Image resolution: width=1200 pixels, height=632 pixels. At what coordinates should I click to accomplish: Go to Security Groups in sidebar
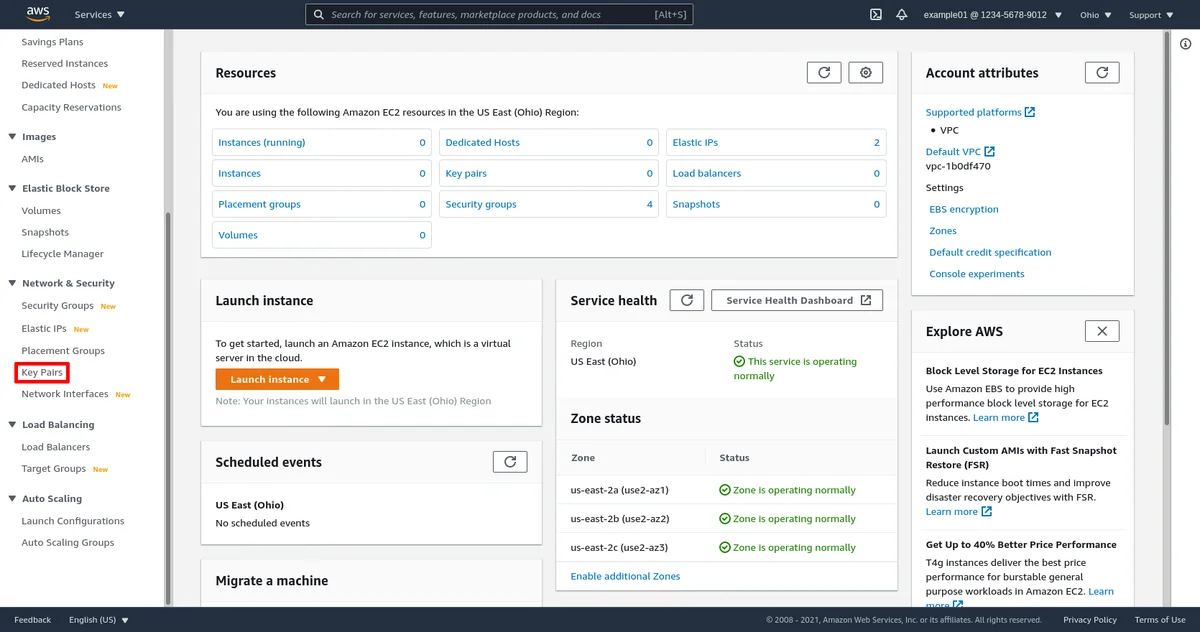pos(58,306)
